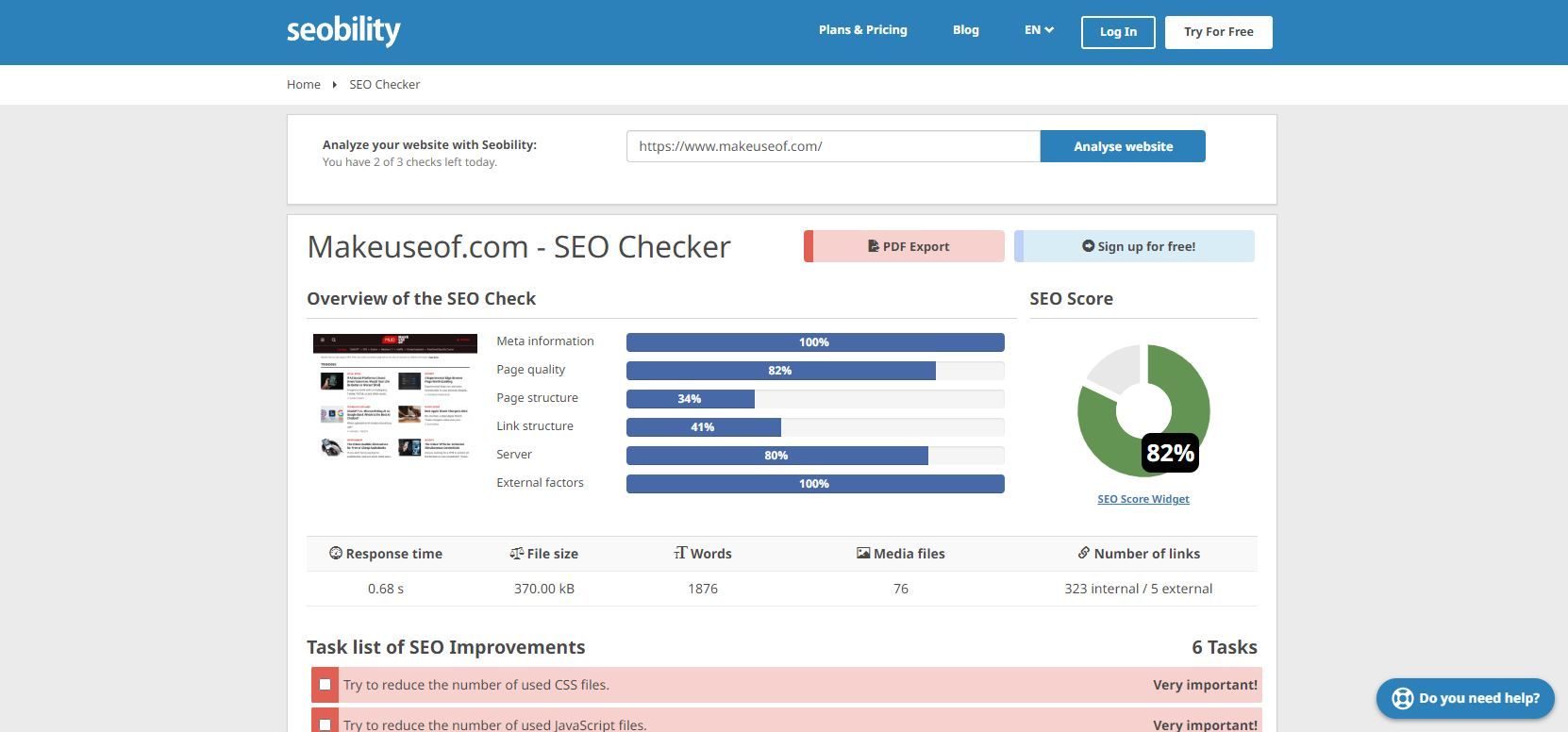Click the PDF file icon on PDF Export
The width and height of the screenshot is (1568, 732).
point(874,246)
